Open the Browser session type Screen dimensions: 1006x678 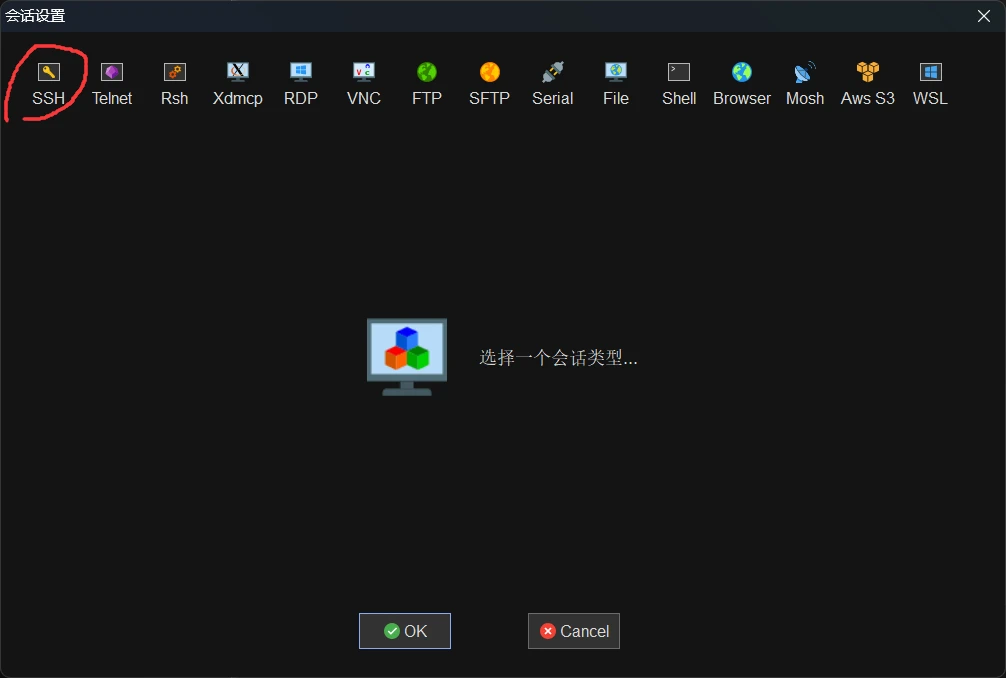point(742,84)
